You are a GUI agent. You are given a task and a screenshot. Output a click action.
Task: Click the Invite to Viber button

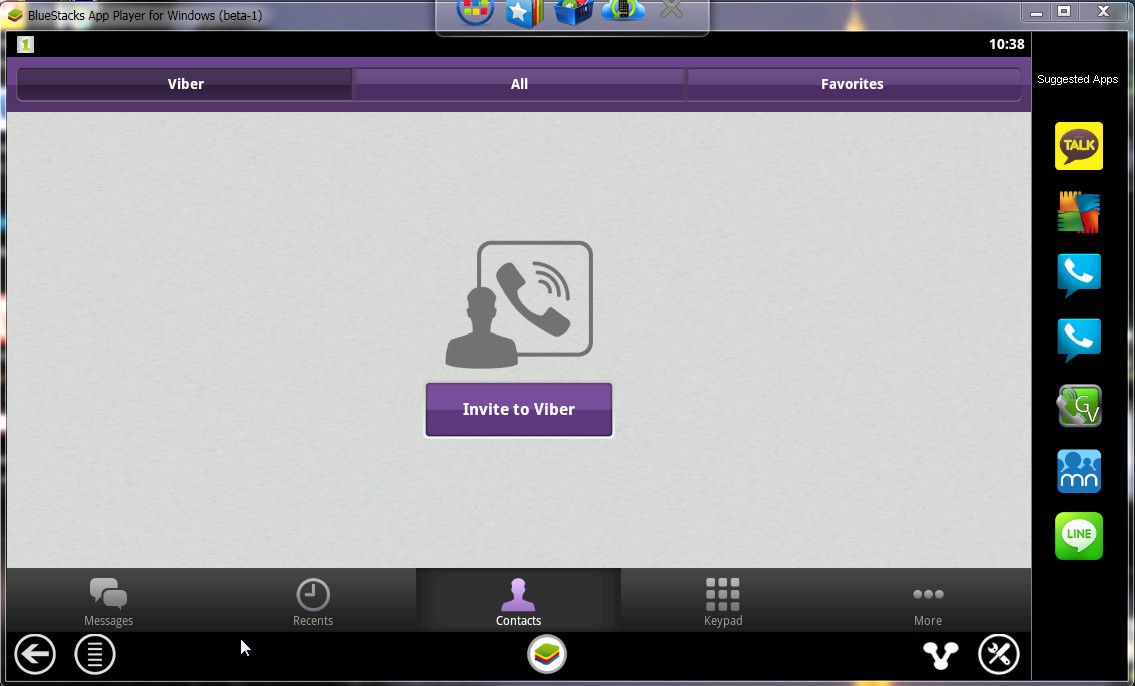tap(519, 410)
